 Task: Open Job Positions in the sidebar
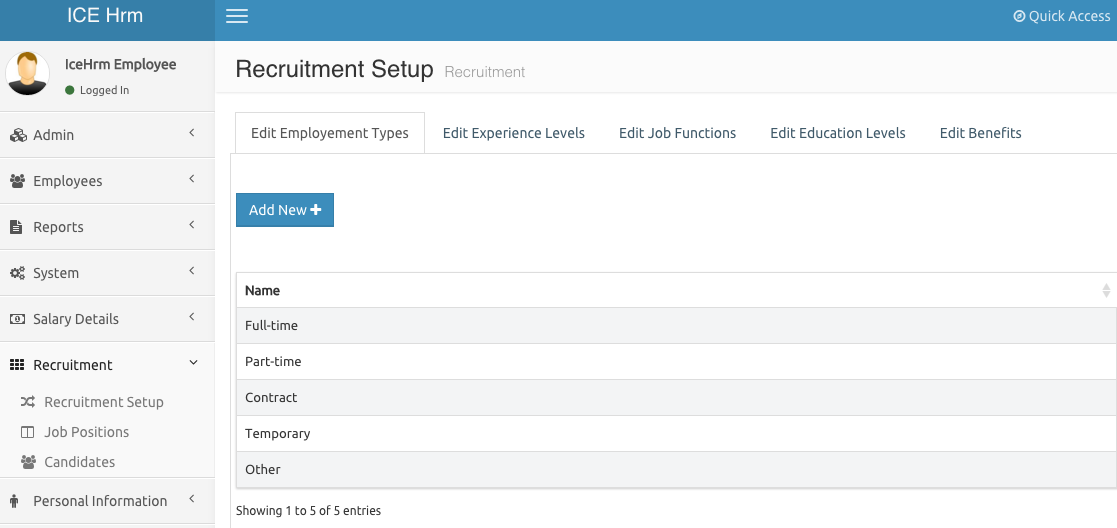point(86,432)
